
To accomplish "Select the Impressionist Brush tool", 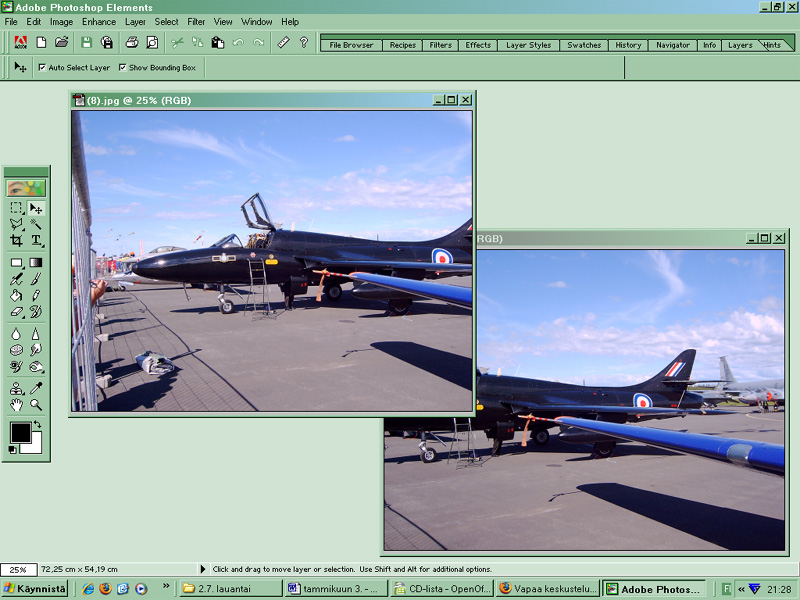I will (36, 312).
